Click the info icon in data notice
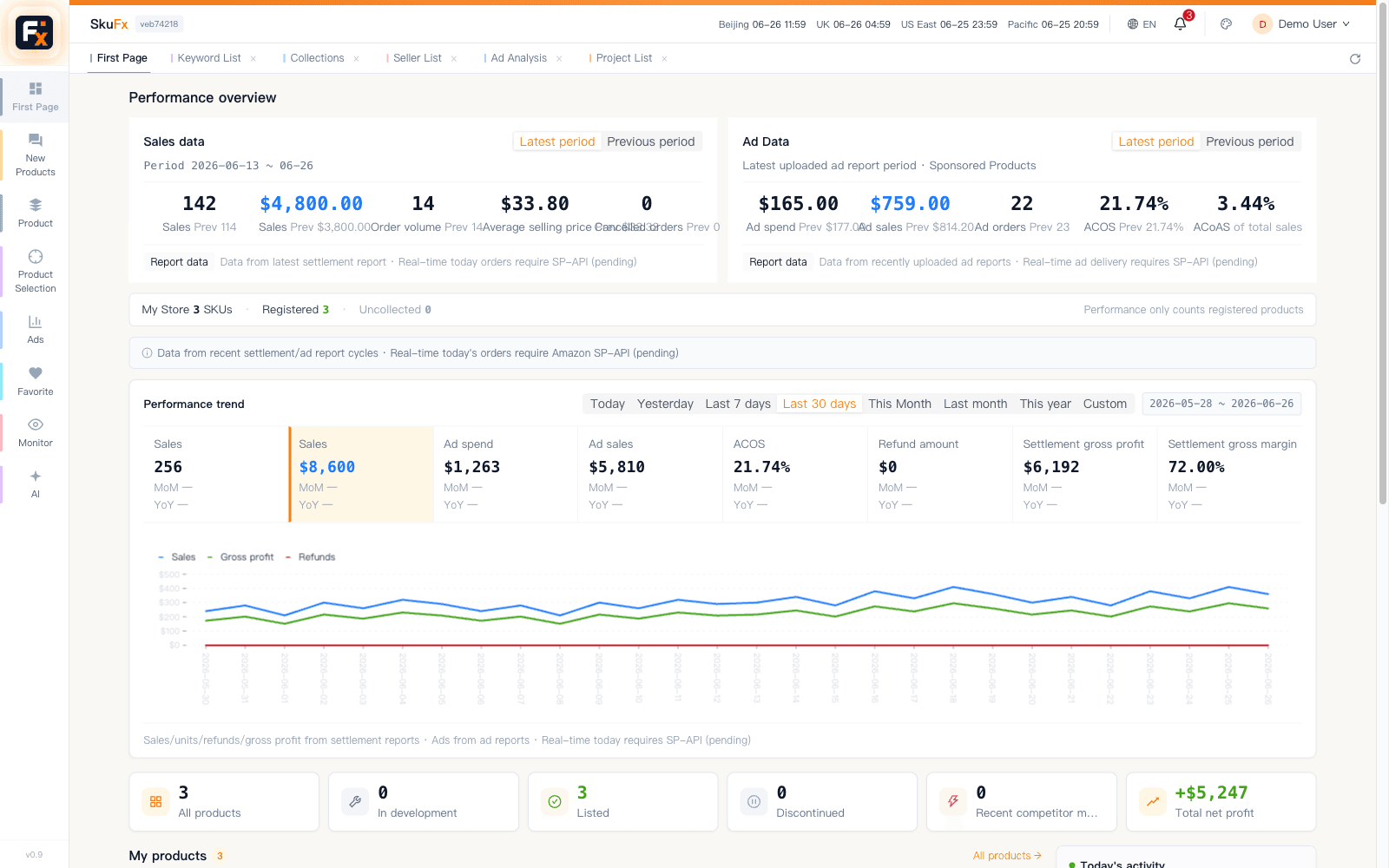Viewport: 1389px width, 868px height. point(147,353)
